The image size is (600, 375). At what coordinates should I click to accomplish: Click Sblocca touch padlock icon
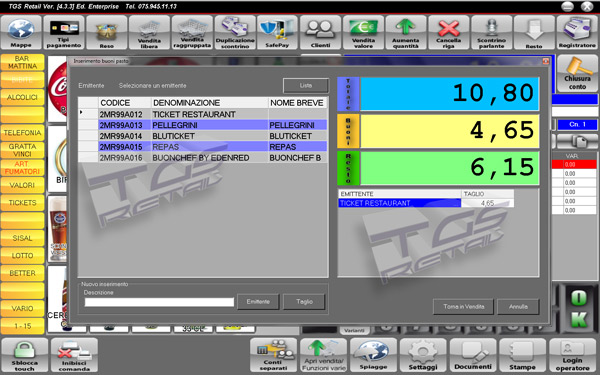click(24, 355)
